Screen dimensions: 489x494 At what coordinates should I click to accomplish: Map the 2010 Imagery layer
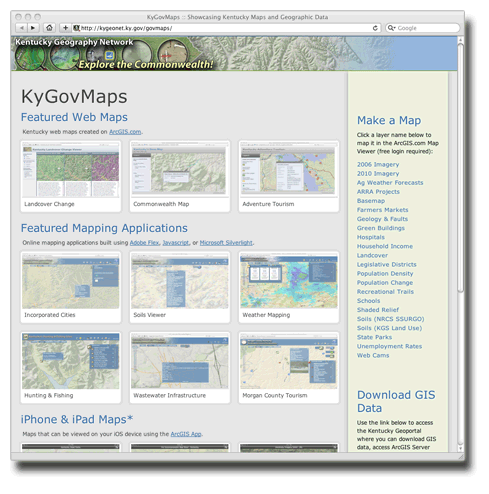coord(378,173)
